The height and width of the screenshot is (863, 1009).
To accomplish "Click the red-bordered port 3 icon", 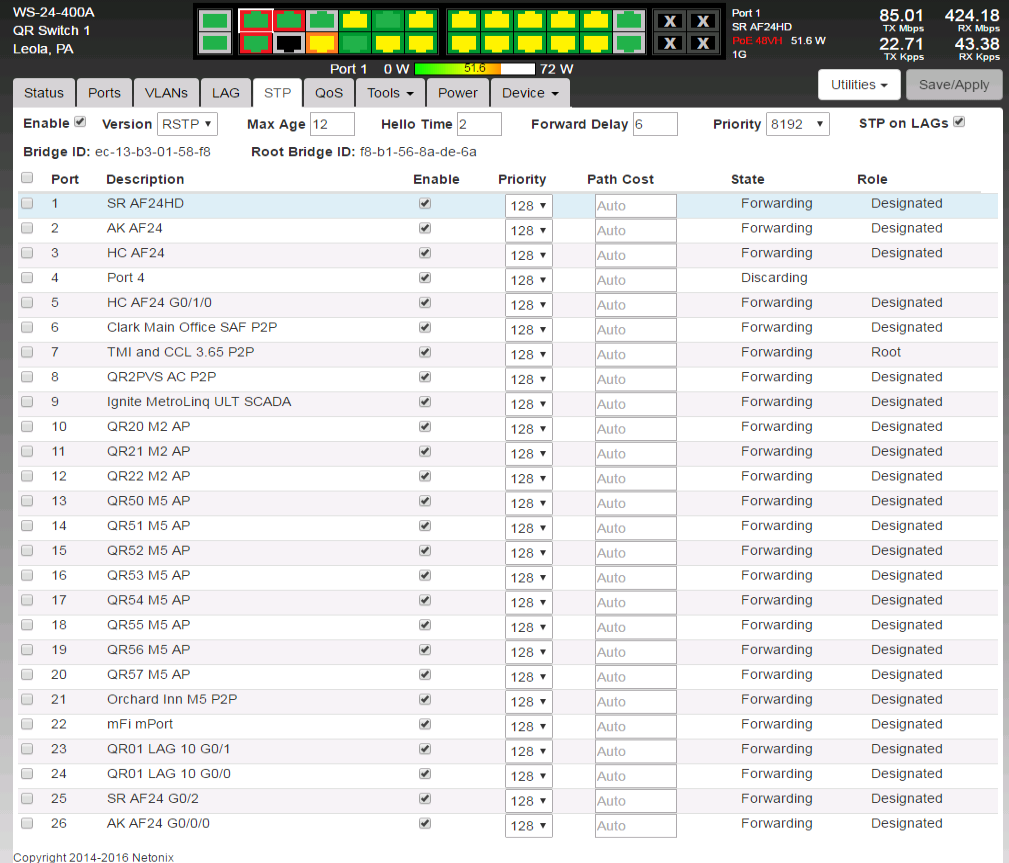I will click(x=289, y=20).
